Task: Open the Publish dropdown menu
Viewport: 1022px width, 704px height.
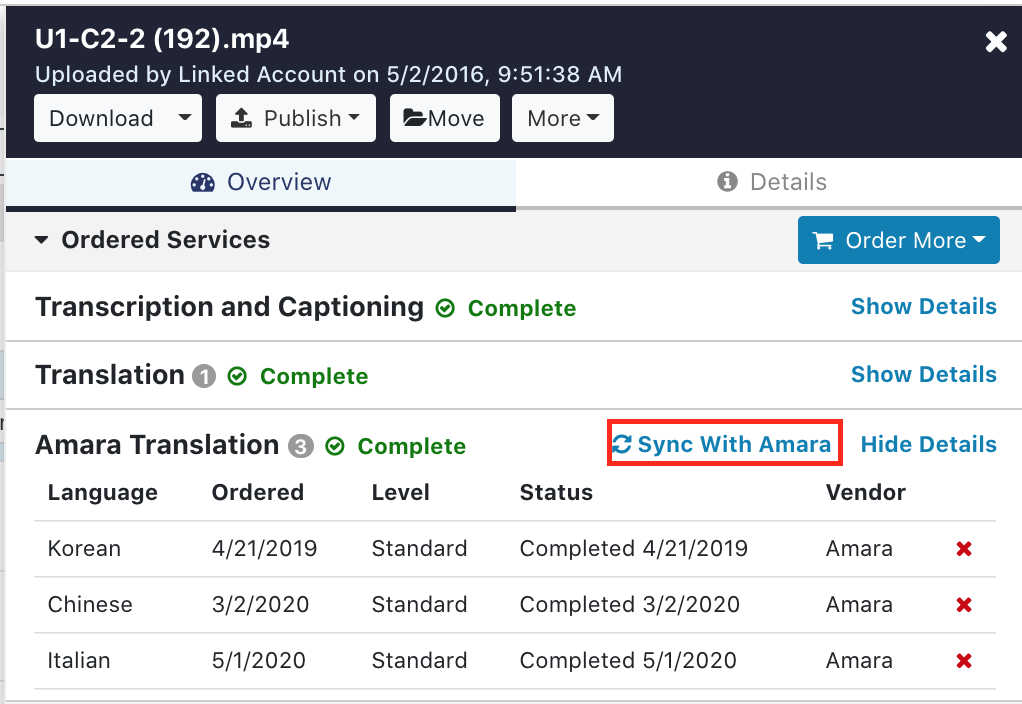Action: pos(296,118)
